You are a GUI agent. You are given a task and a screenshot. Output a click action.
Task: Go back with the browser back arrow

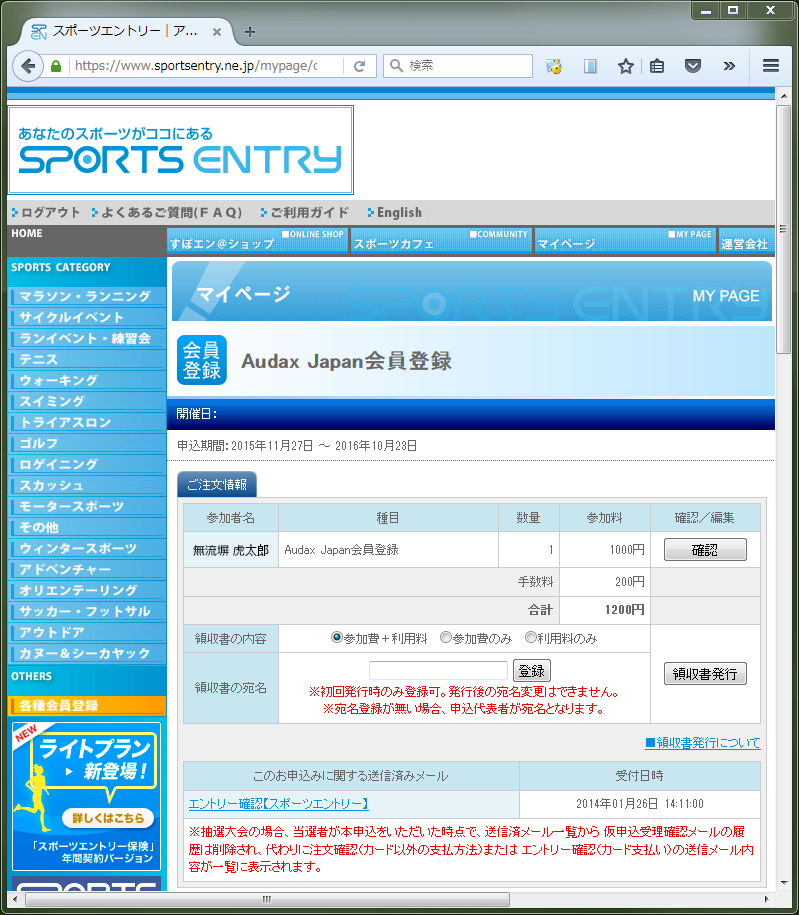pyautogui.click(x=27, y=66)
